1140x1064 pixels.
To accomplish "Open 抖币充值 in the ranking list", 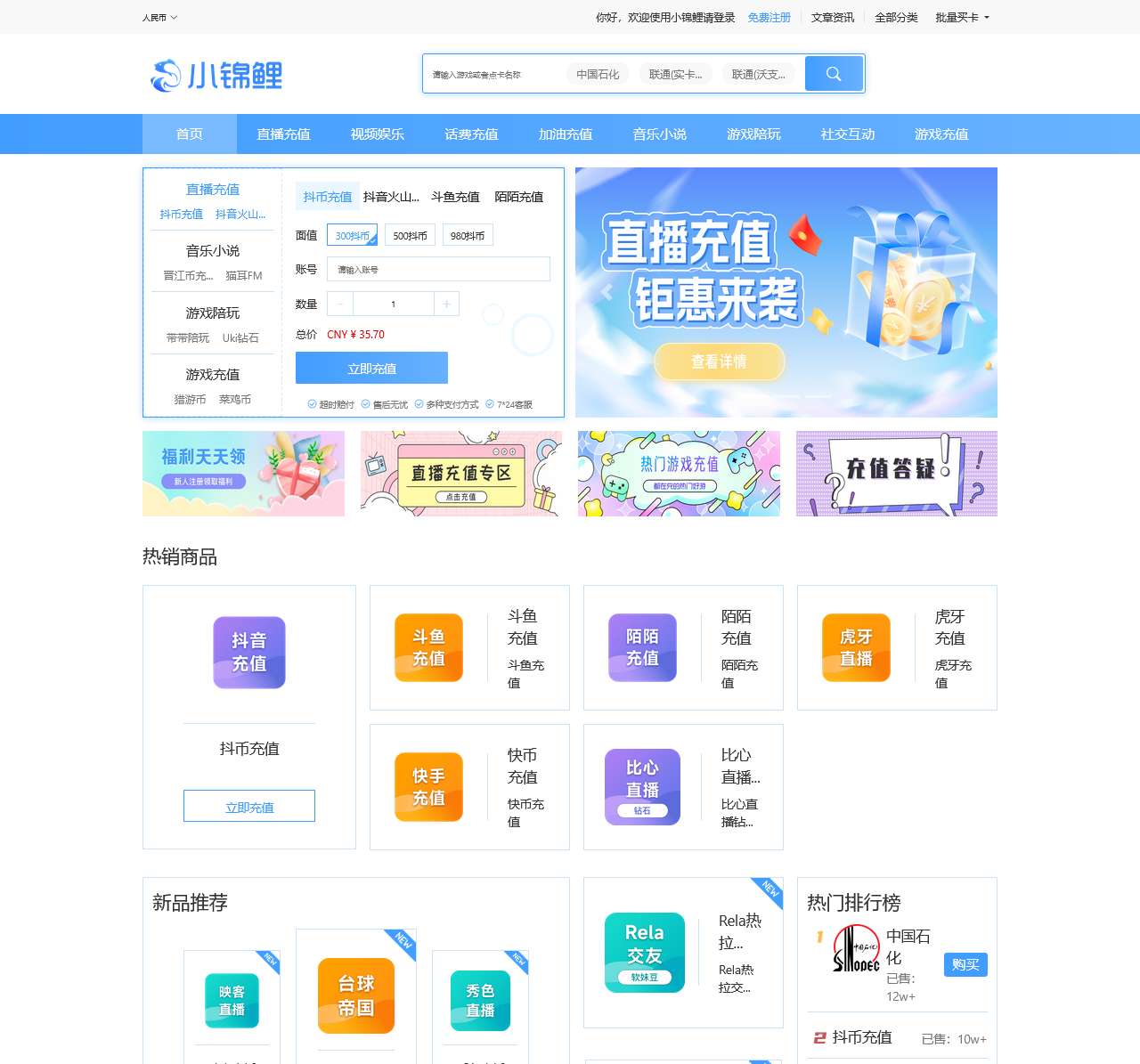I will tap(862, 1037).
